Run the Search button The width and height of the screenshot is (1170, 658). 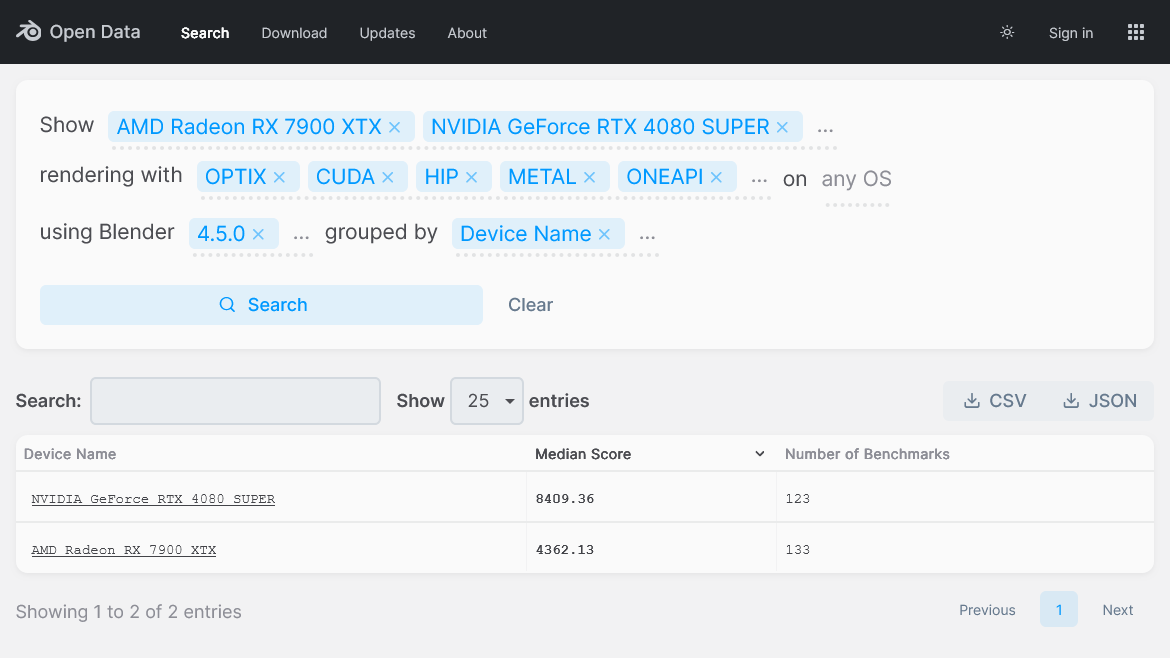[261, 304]
